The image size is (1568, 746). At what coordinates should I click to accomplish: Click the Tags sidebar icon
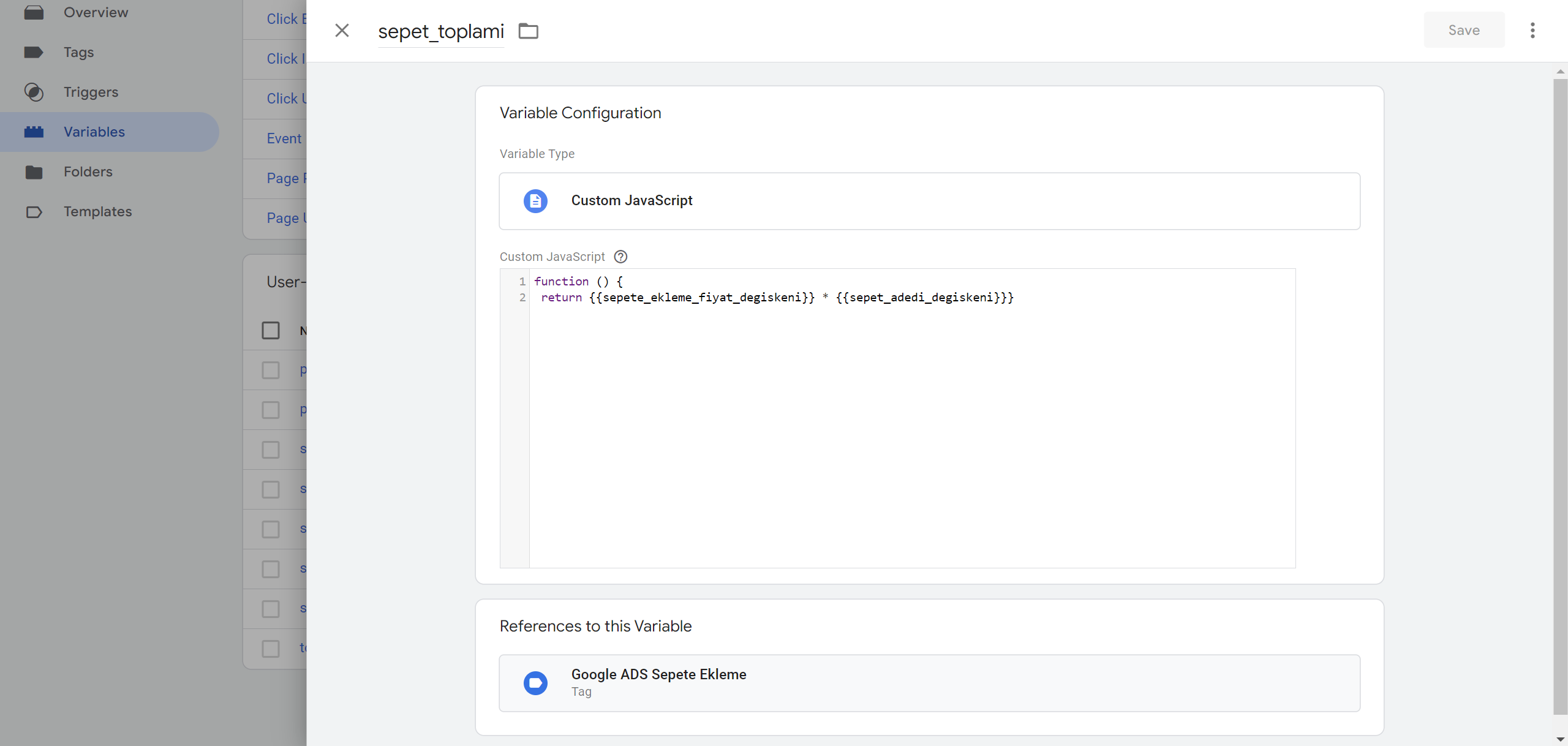pos(34,52)
